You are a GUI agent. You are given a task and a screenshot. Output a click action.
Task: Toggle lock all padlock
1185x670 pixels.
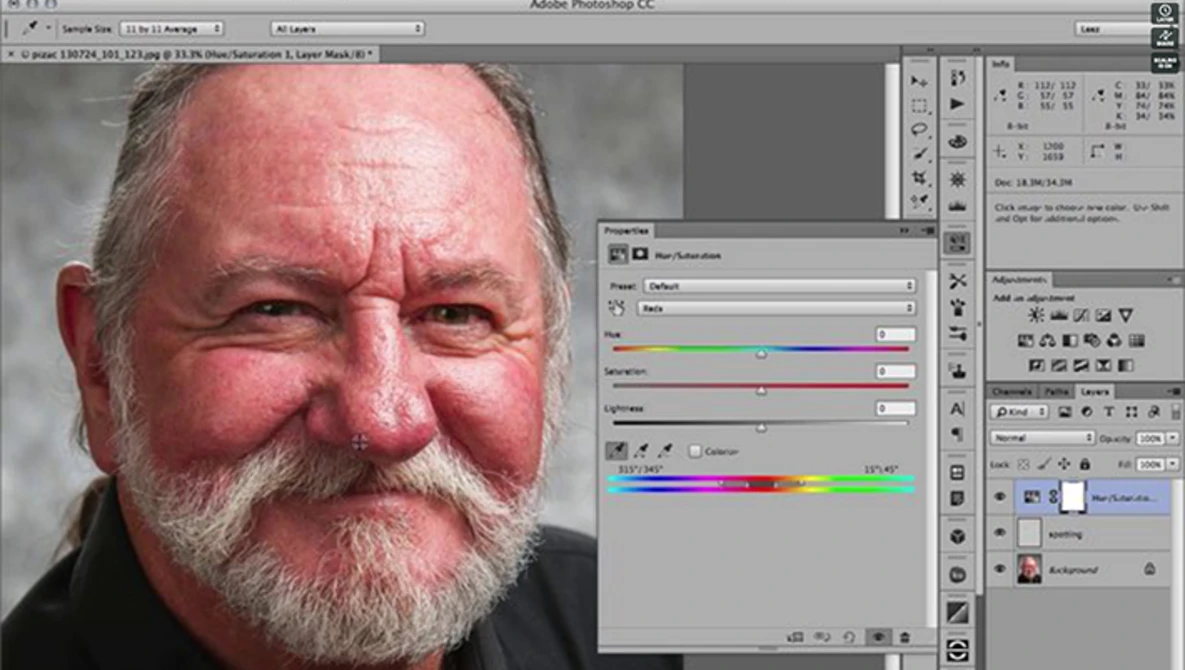(1084, 464)
